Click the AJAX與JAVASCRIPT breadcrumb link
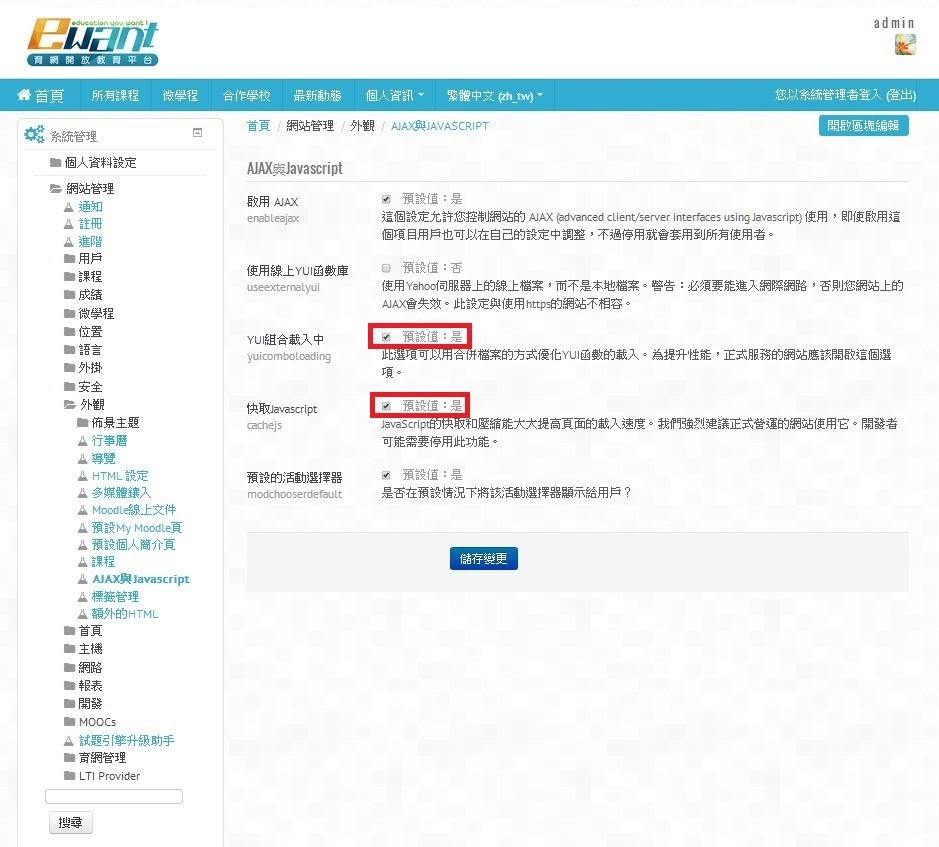 [x=440, y=126]
